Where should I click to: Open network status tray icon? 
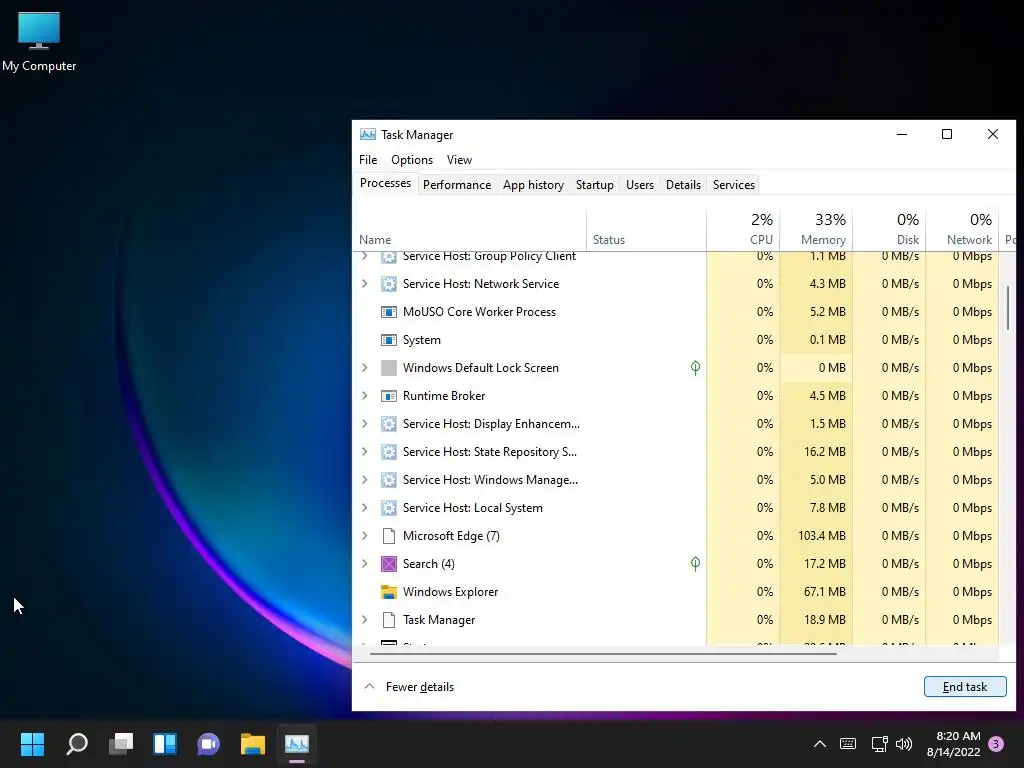pos(879,744)
